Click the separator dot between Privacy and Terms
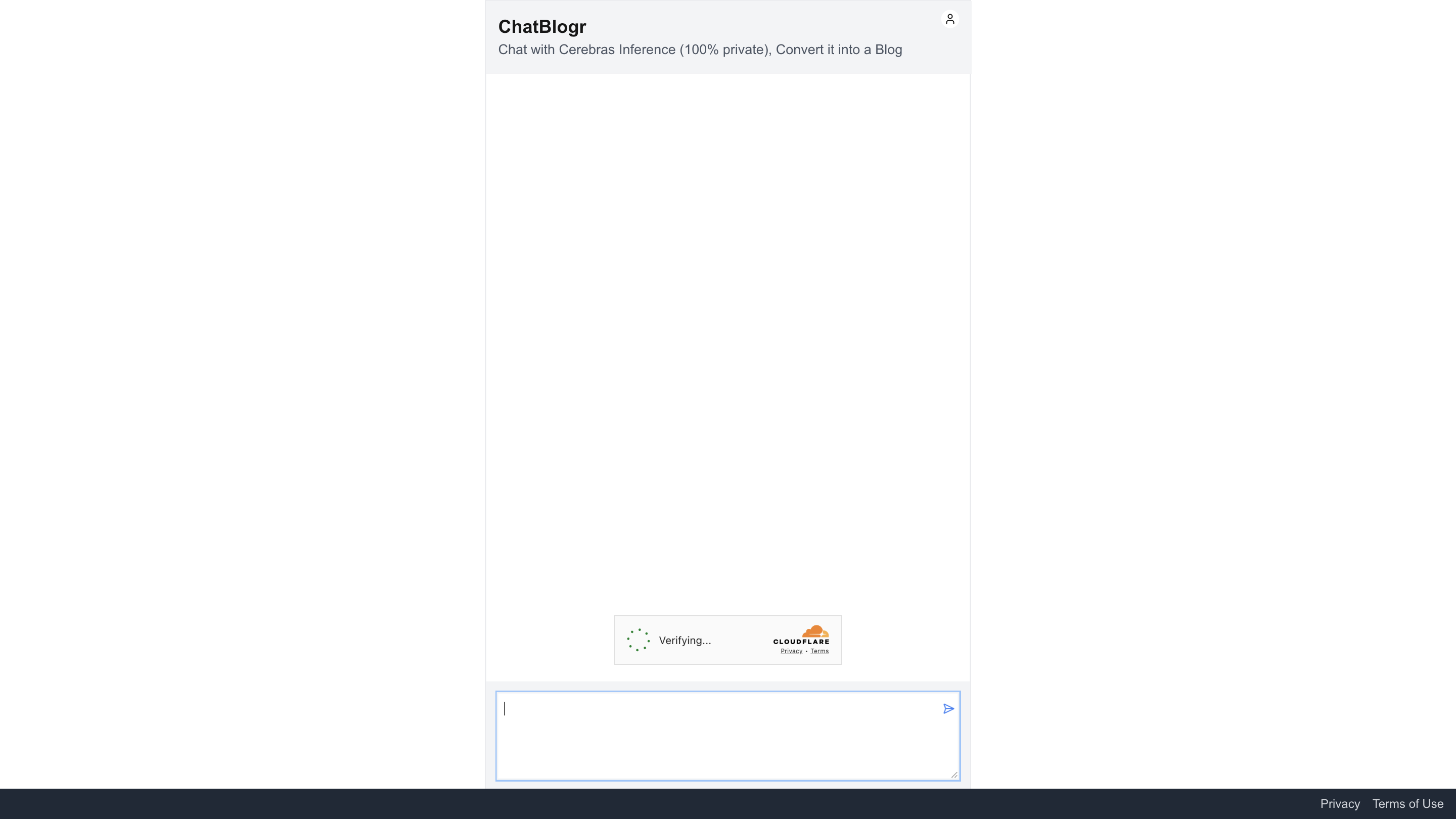 pyautogui.click(x=806, y=651)
